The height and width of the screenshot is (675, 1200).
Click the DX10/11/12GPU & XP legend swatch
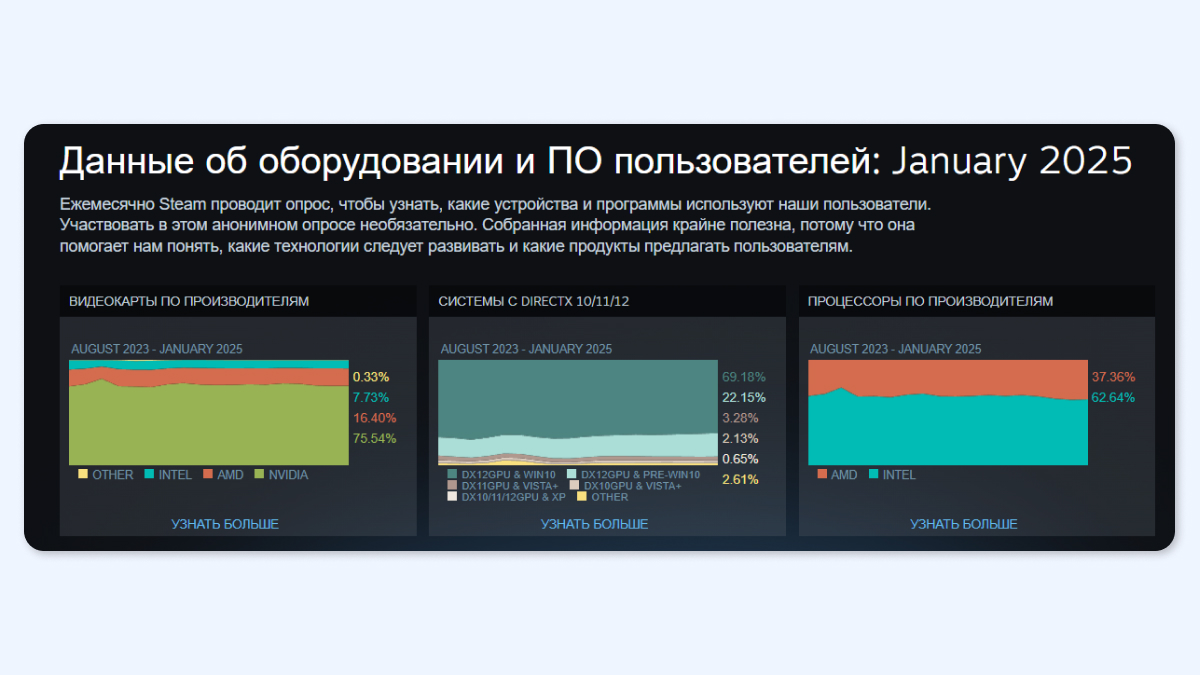452,496
